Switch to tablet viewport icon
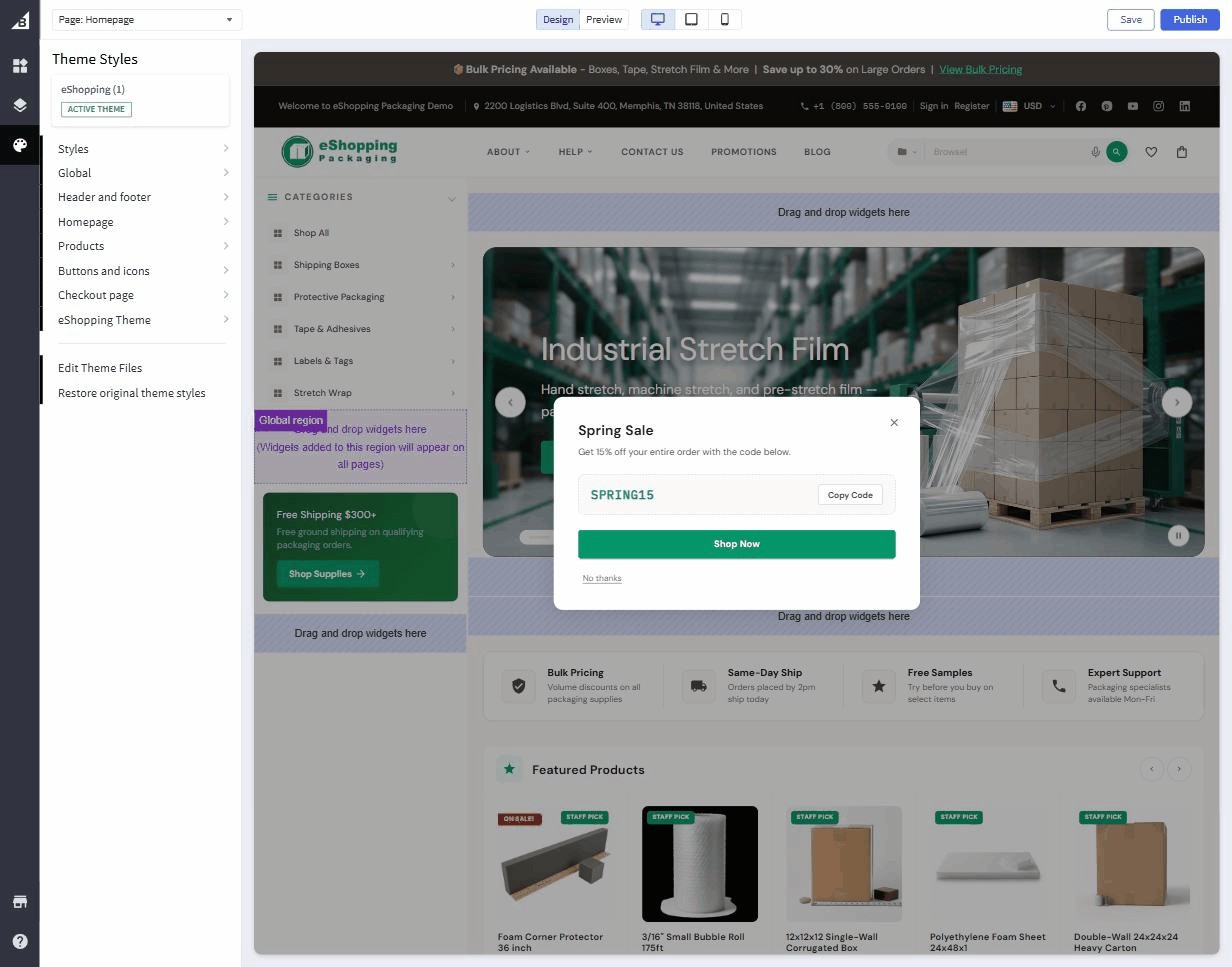The image size is (1232, 967). [x=691, y=19]
